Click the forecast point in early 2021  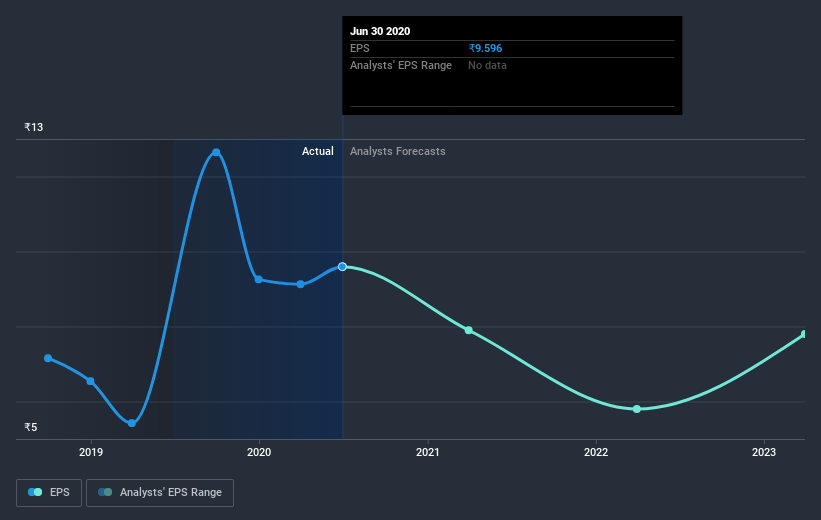point(469,330)
